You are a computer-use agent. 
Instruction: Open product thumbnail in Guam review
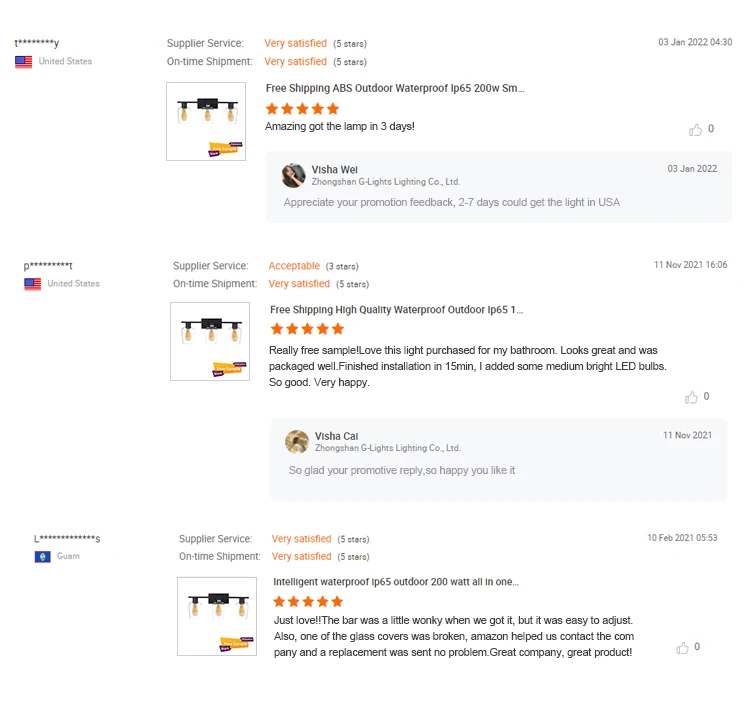[x=217, y=616]
